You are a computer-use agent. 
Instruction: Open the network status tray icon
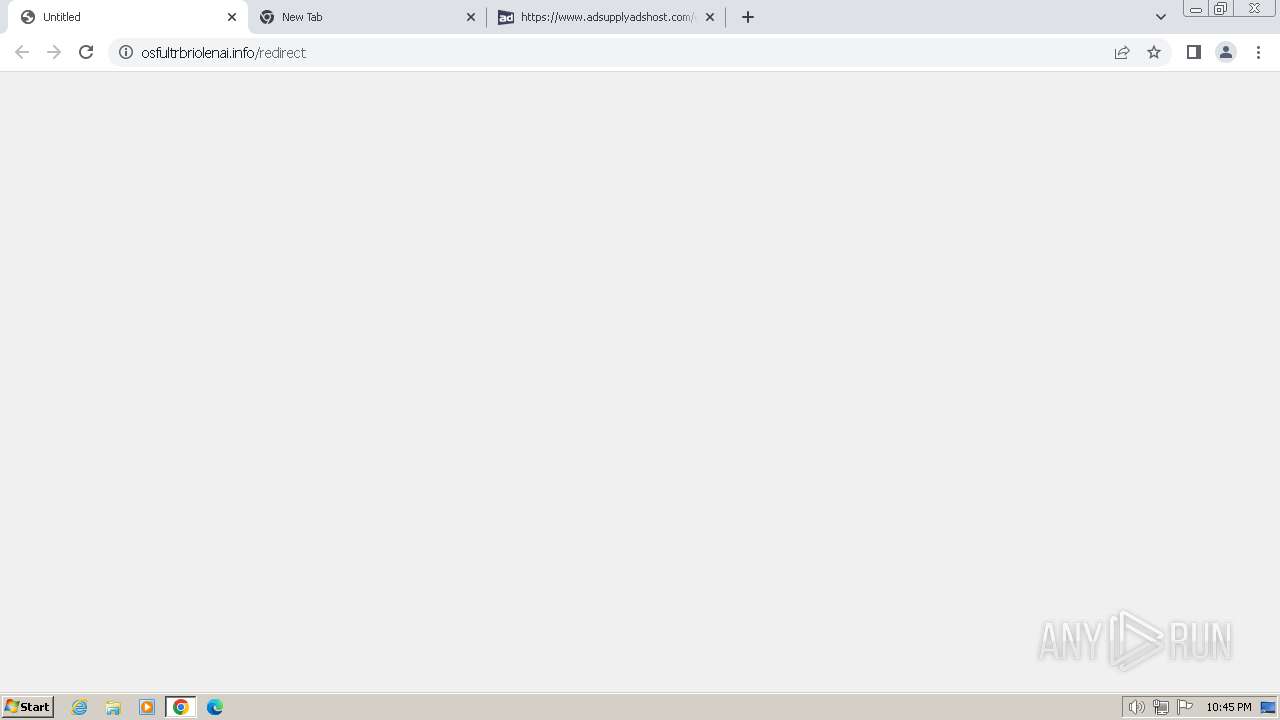1160,707
